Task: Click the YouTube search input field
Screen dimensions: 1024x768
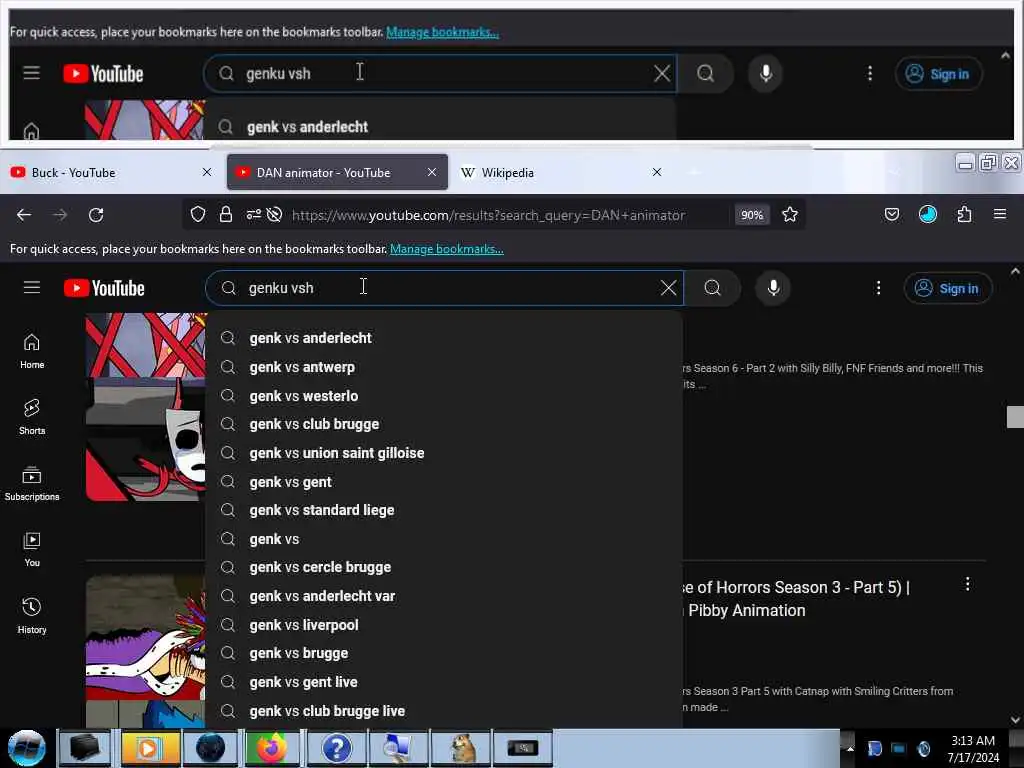Action: [444, 288]
